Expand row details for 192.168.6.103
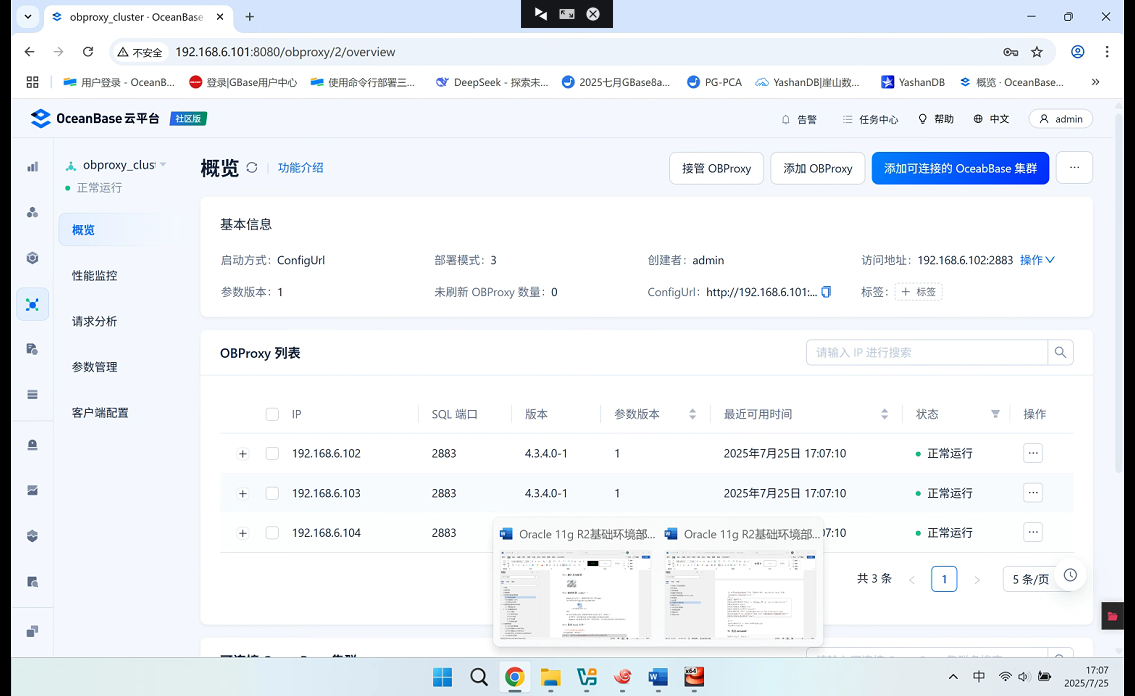 coord(242,493)
